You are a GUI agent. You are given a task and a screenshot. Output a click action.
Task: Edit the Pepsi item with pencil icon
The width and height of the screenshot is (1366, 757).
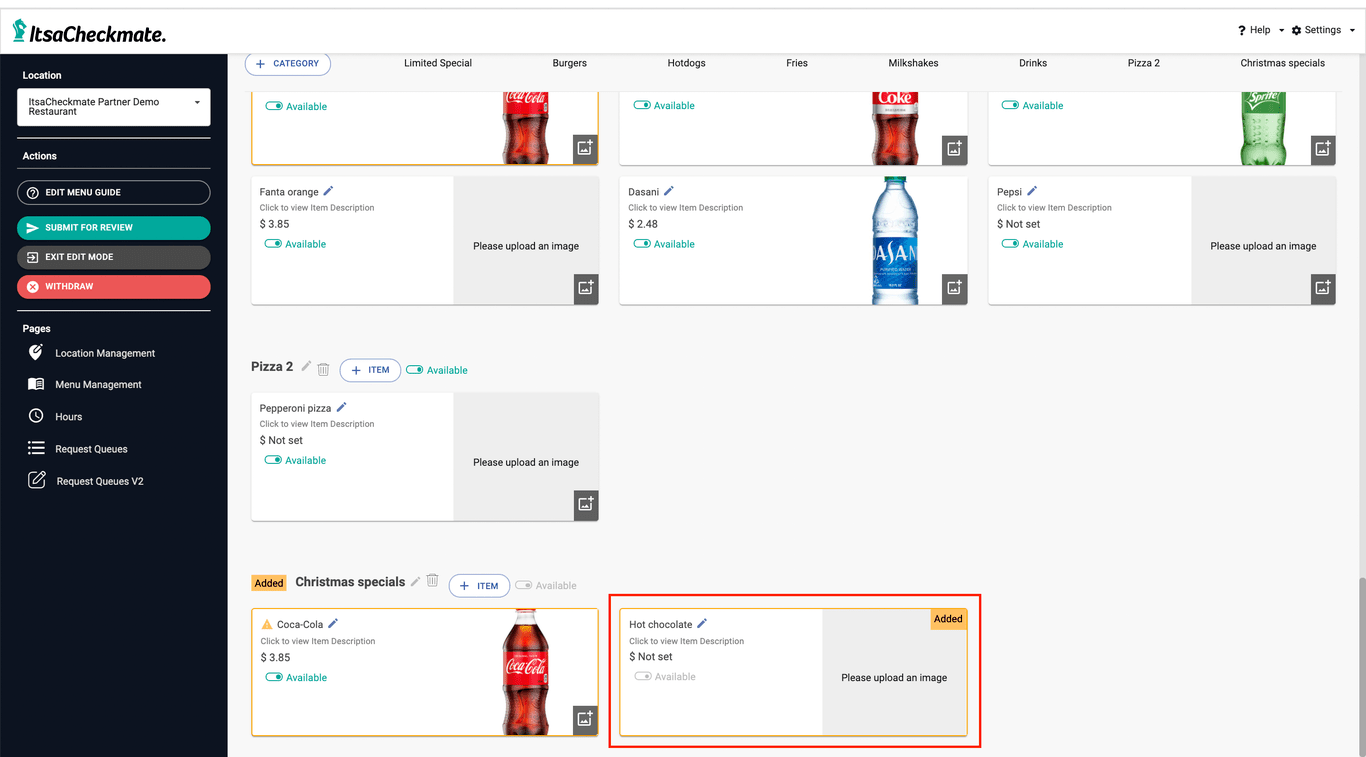(1032, 191)
